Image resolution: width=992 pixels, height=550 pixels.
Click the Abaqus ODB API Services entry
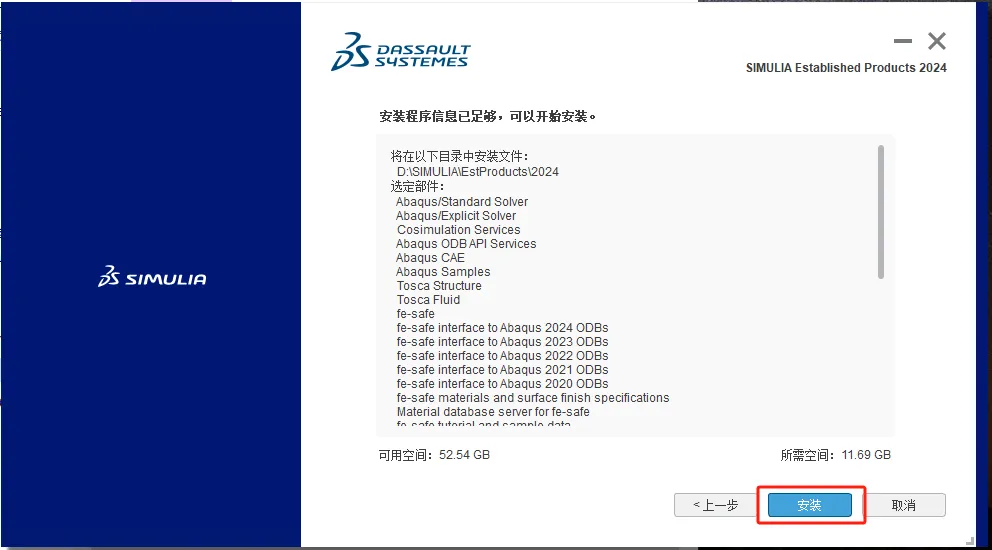[466, 244]
